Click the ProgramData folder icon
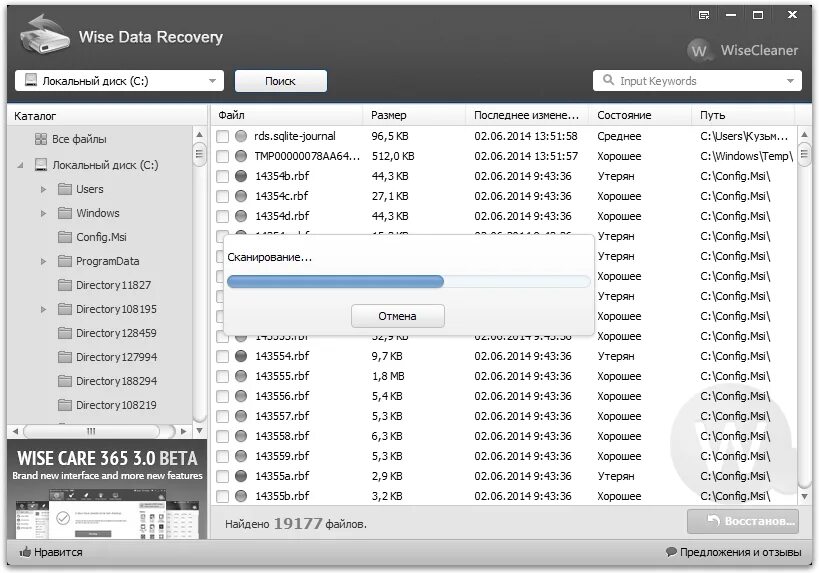The height and width of the screenshot is (573, 819). pyautogui.click(x=65, y=261)
